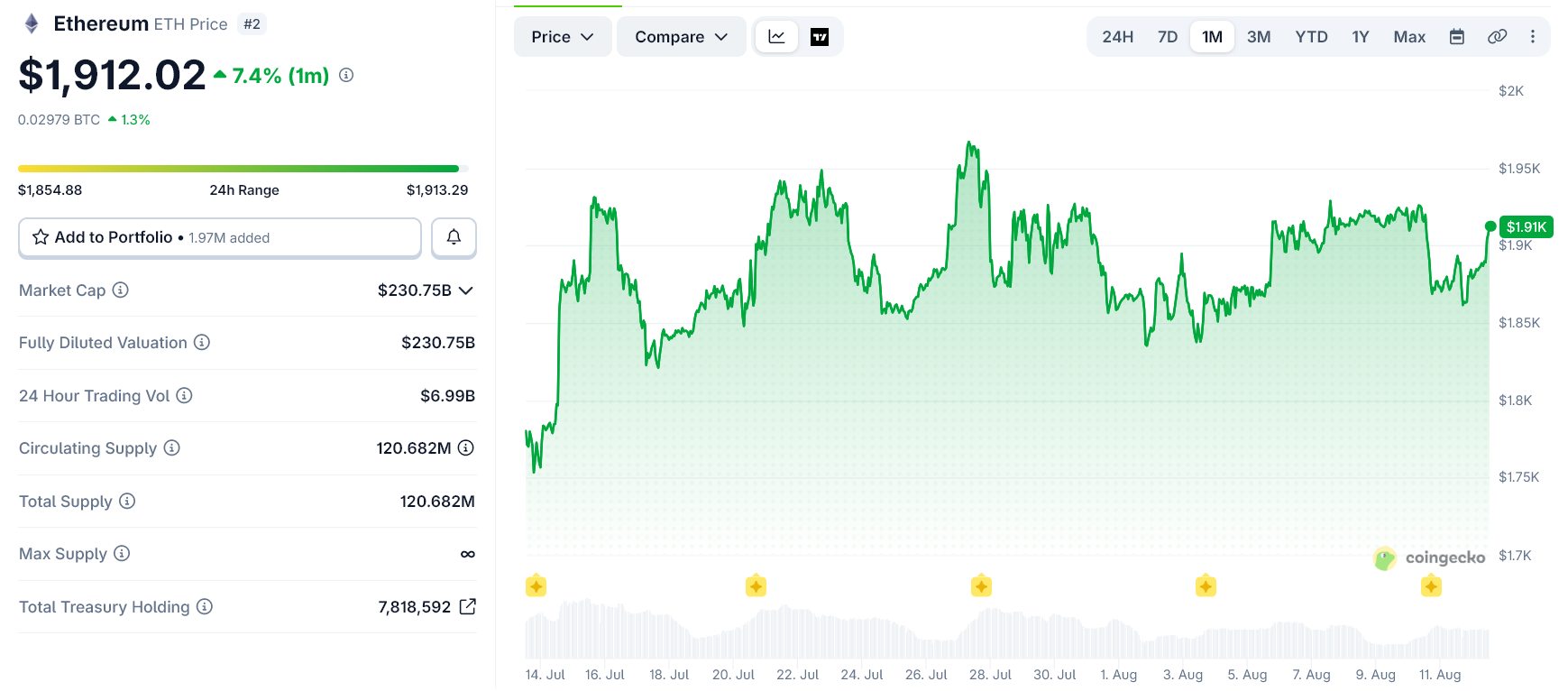Click the #2 rank badge
This screenshot has height=691, width=1568.
pyautogui.click(x=252, y=24)
